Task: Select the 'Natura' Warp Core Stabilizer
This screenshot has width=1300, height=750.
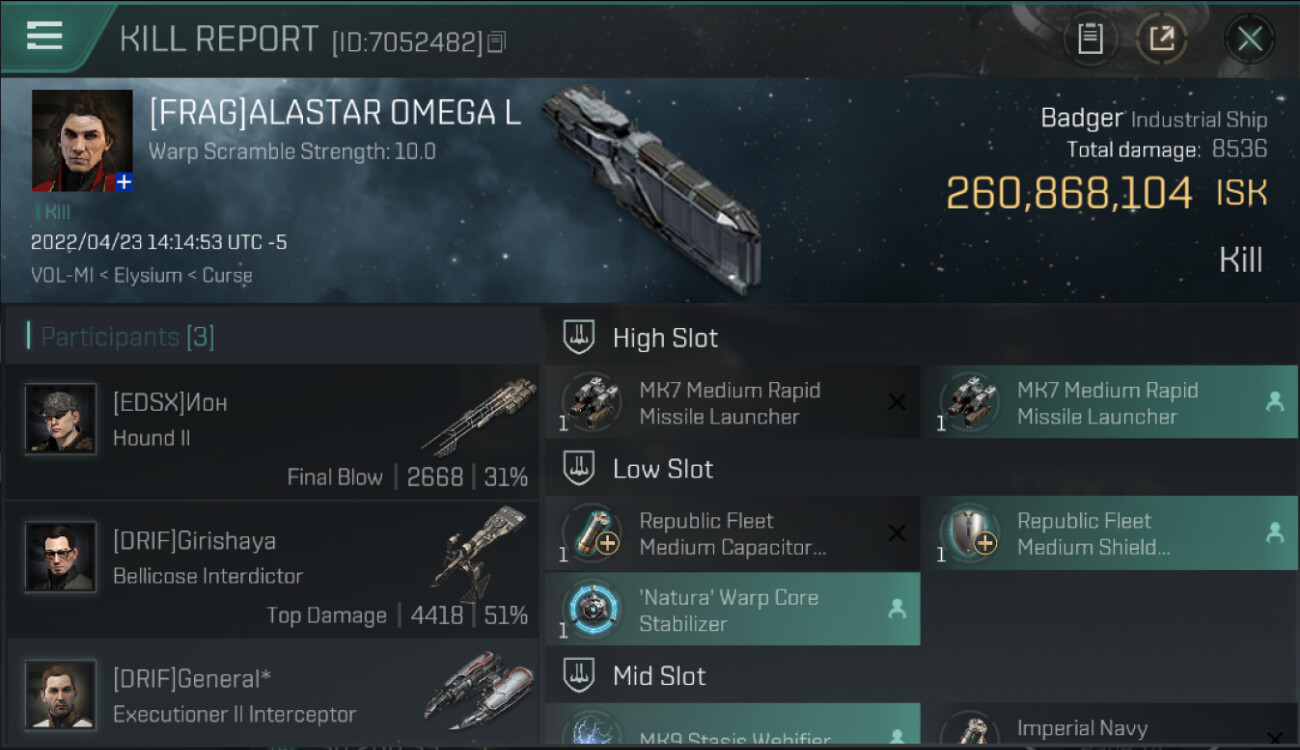Action: coord(730,610)
